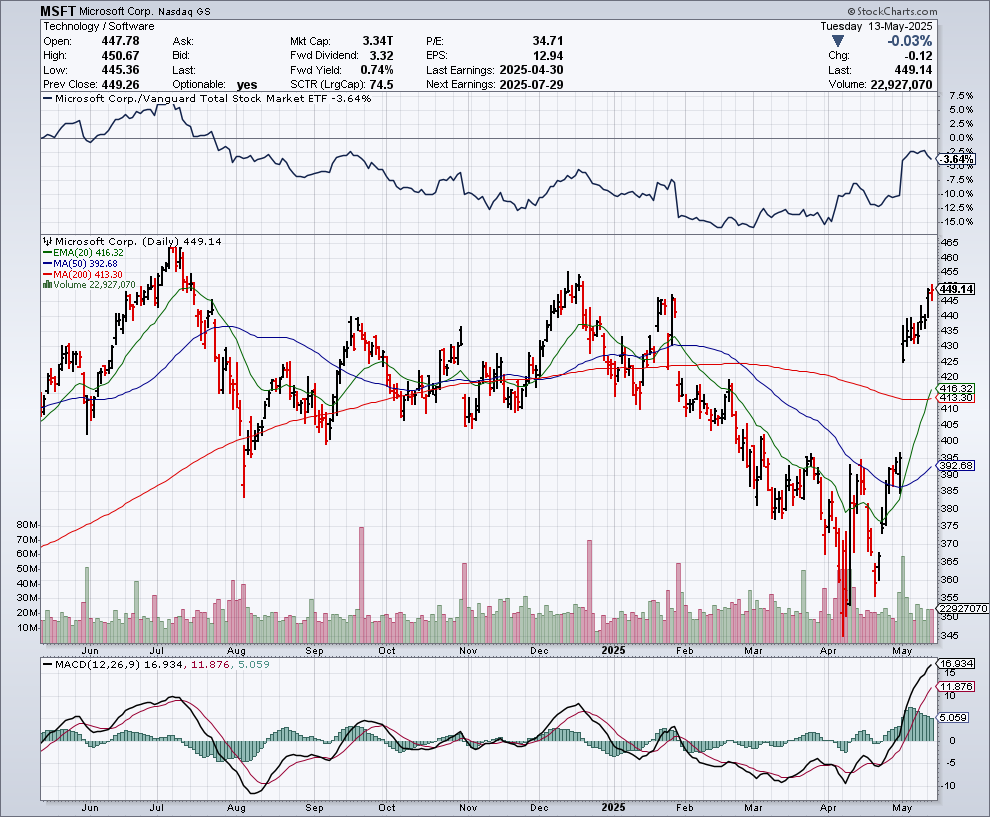The width and height of the screenshot is (990, 817).
Task: Click the 80M label on the volume axis
Action: [27, 525]
